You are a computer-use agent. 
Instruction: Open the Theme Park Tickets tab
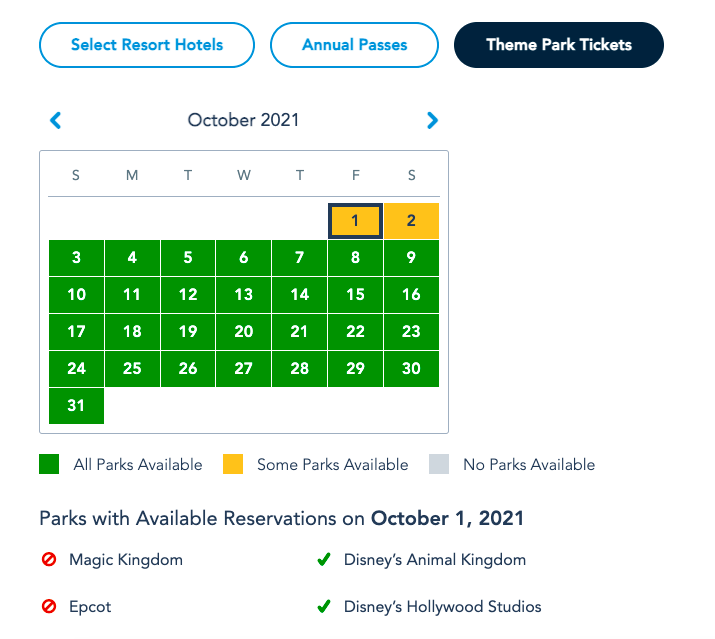(x=558, y=45)
